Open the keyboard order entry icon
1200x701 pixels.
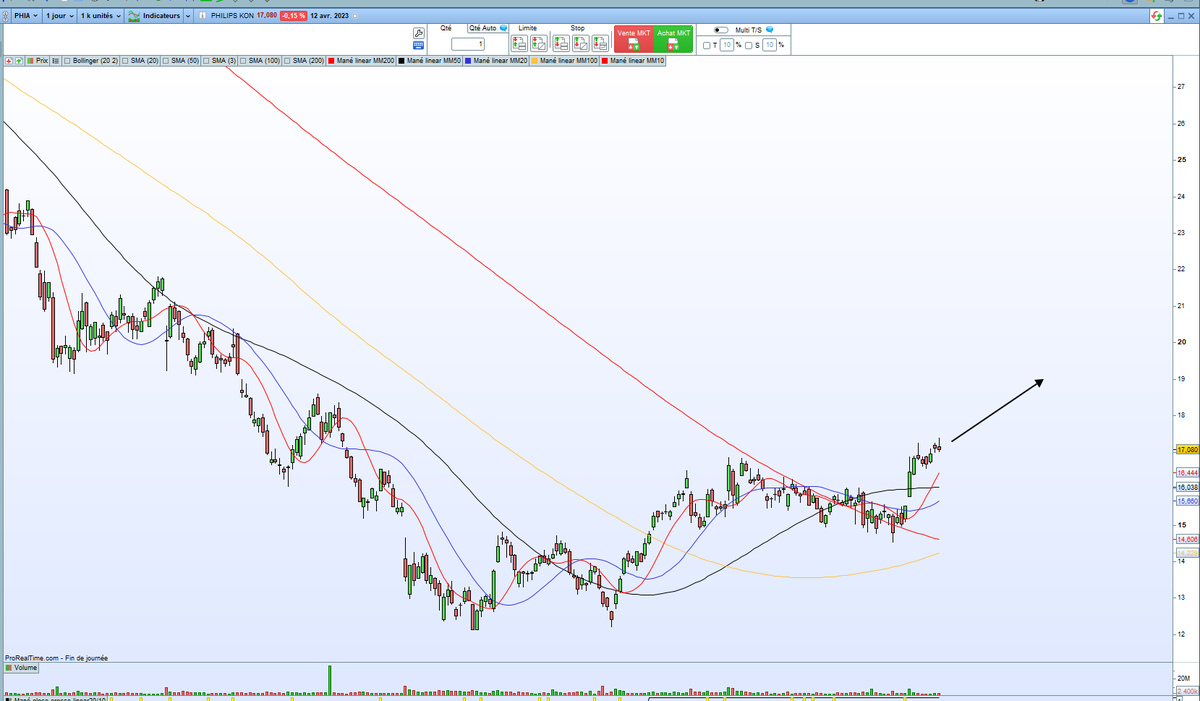(419, 45)
